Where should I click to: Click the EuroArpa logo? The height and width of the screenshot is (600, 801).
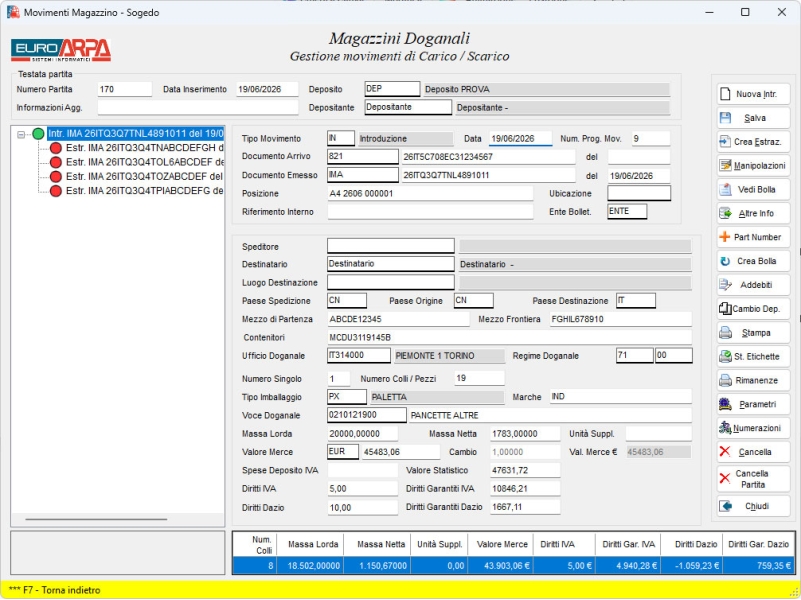[61, 50]
